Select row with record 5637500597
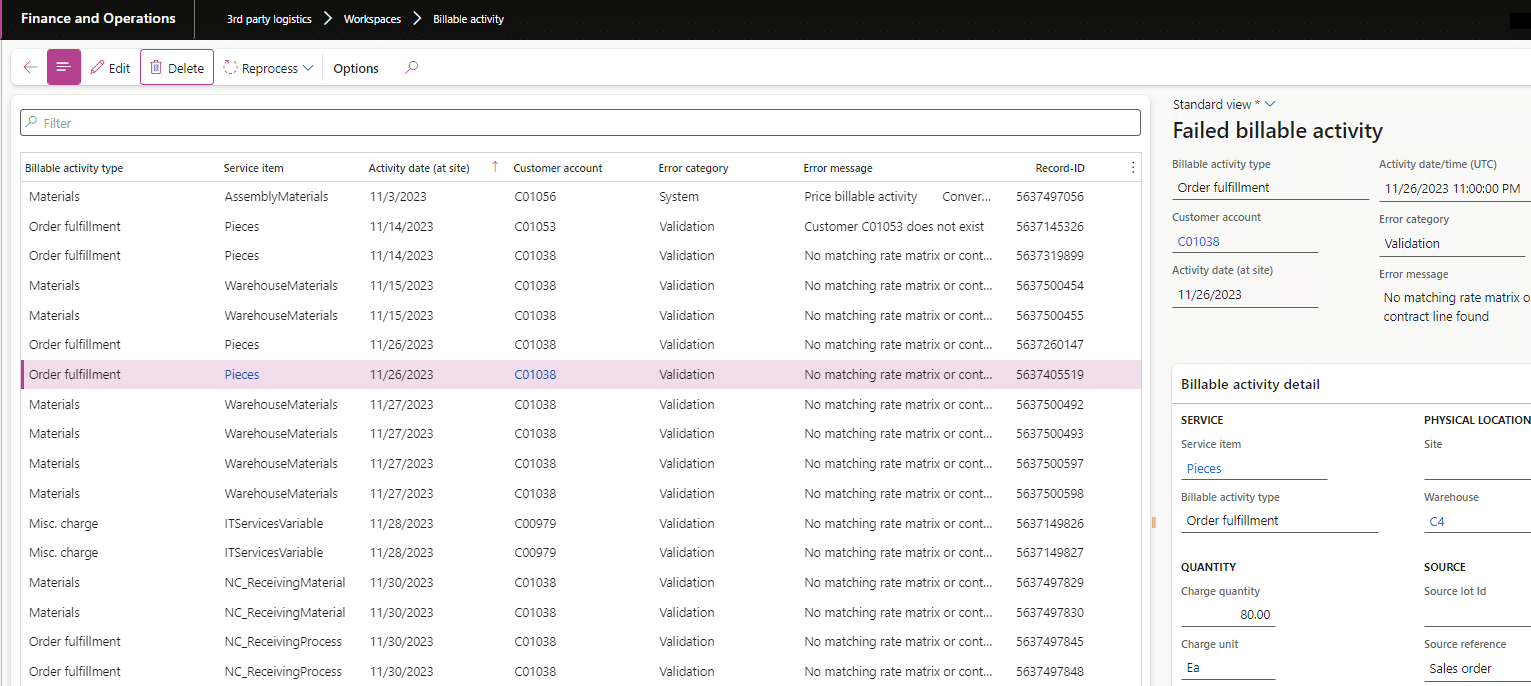The width and height of the screenshot is (1531, 686). click(x=580, y=463)
